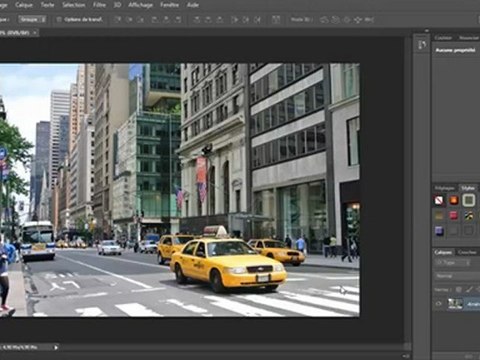Open the Fenêtre menu
This screenshot has height=360, width=480.
169,5
